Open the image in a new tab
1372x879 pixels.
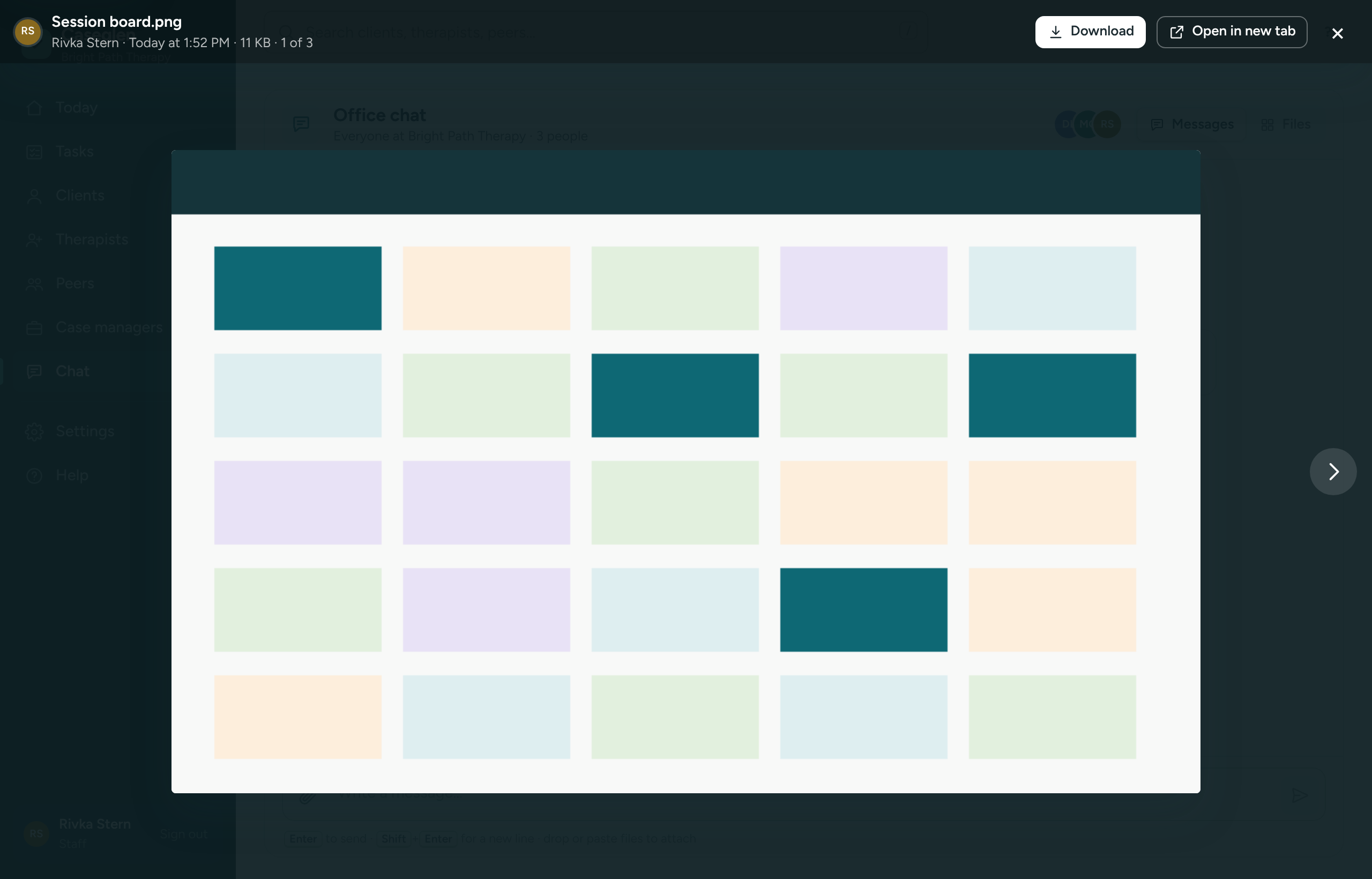[1232, 32]
